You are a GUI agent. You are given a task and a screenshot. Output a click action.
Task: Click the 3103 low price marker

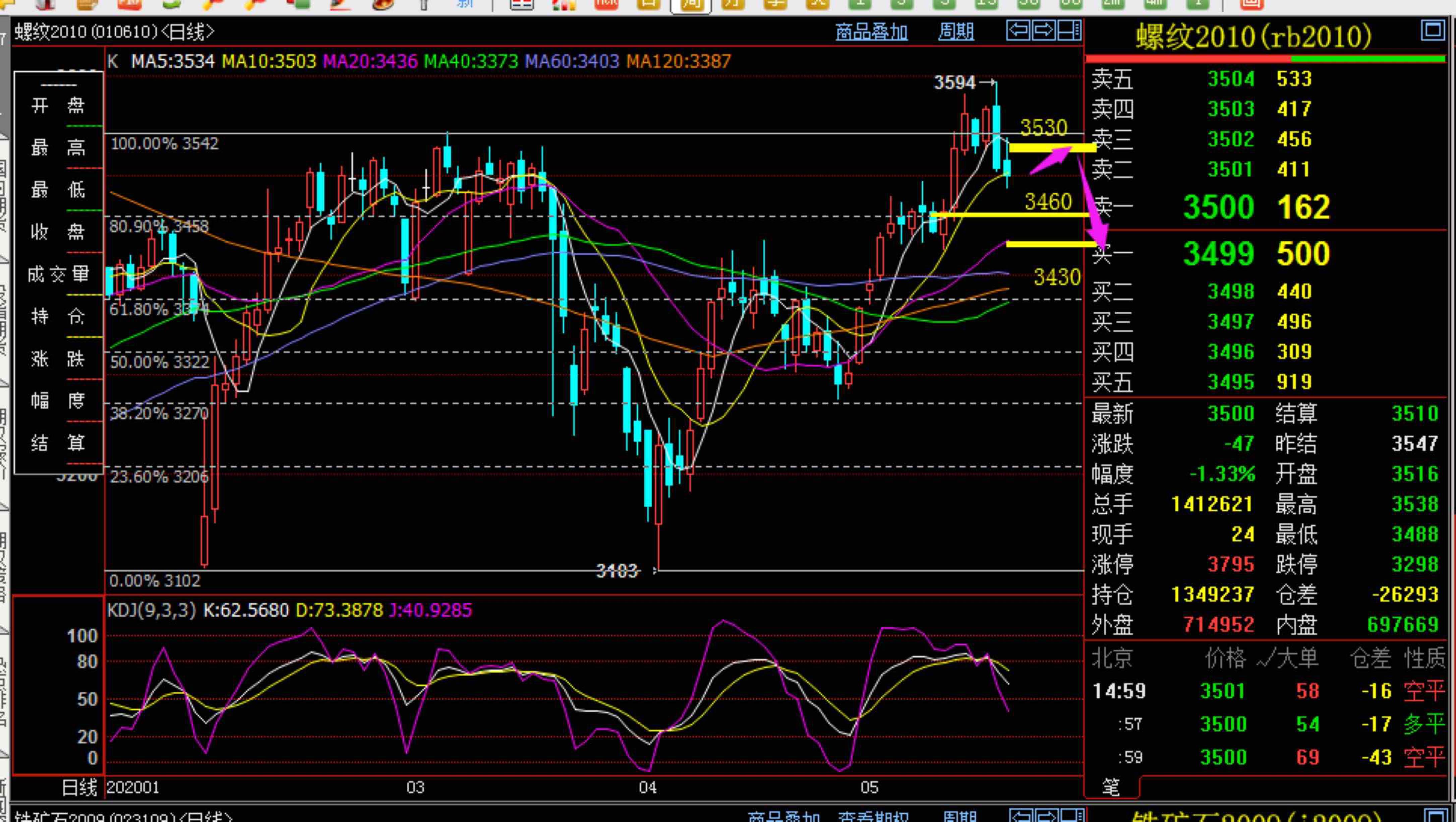tap(617, 571)
